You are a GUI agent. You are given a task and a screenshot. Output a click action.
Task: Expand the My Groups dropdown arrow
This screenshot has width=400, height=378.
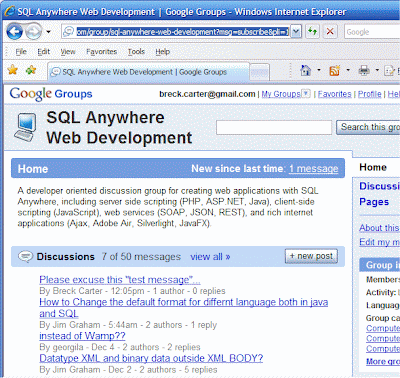click(x=306, y=94)
